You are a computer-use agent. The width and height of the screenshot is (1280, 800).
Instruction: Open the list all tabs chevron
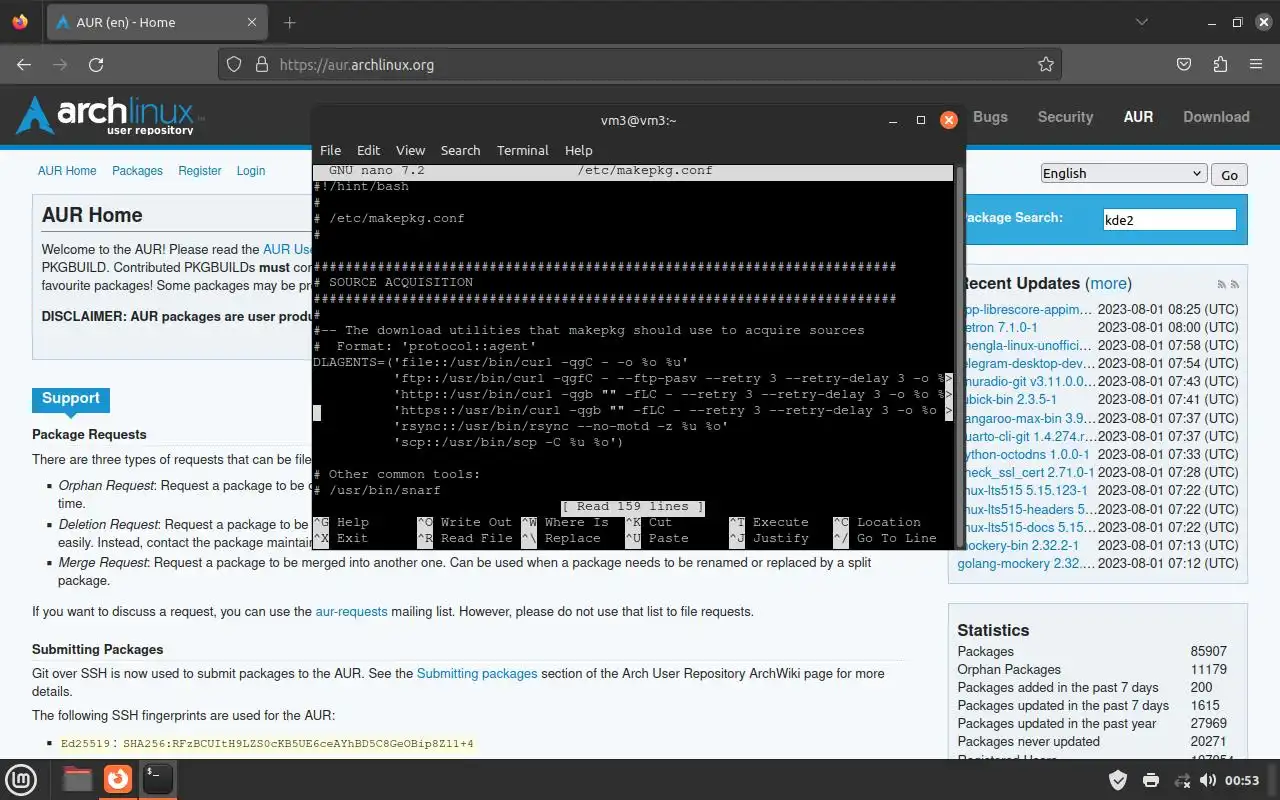coord(1142,22)
